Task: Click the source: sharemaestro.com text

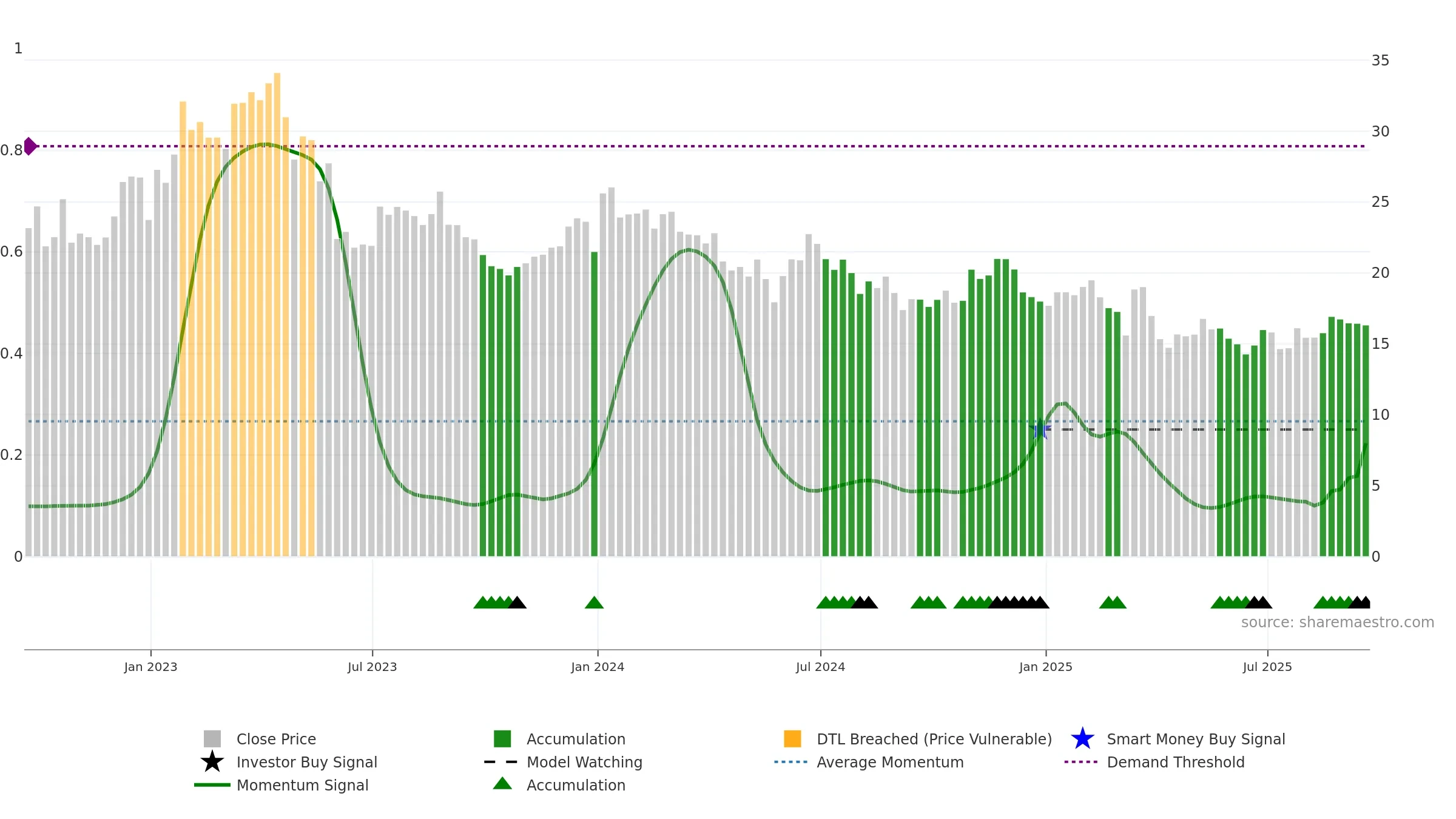Action: (1337, 622)
